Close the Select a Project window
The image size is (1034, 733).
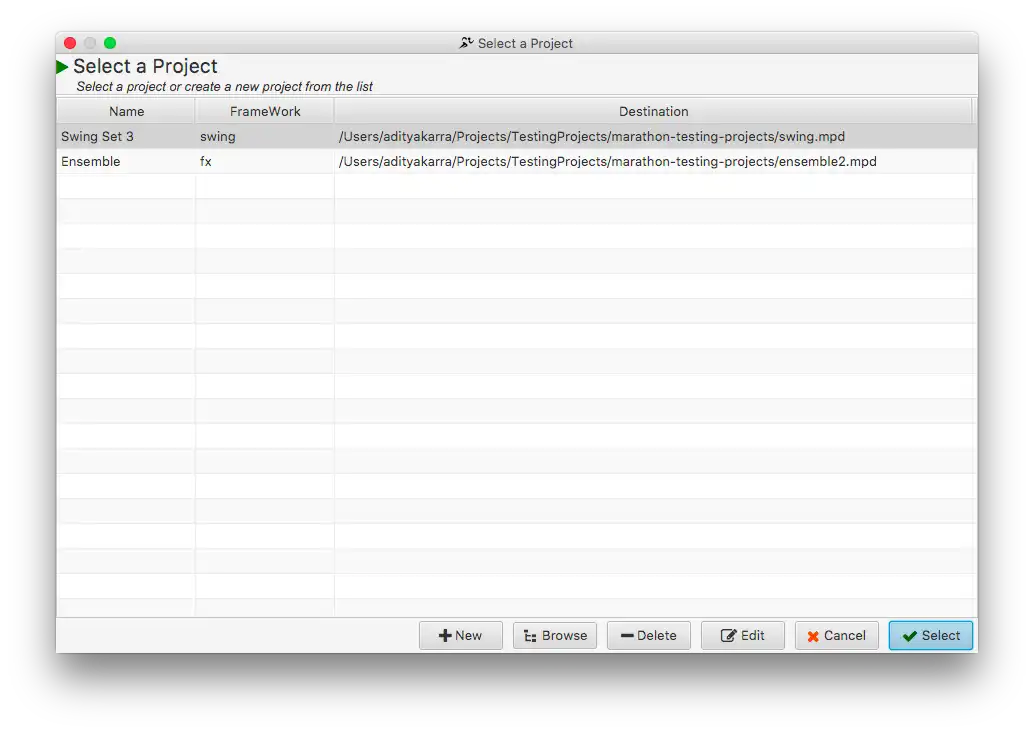pyautogui.click(x=70, y=43)
